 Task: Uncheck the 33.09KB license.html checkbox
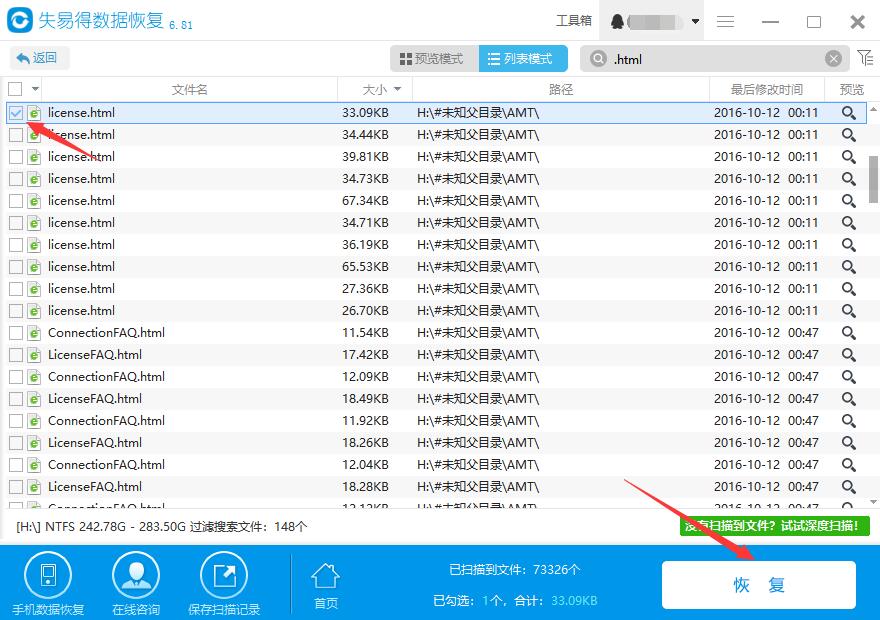16,113
